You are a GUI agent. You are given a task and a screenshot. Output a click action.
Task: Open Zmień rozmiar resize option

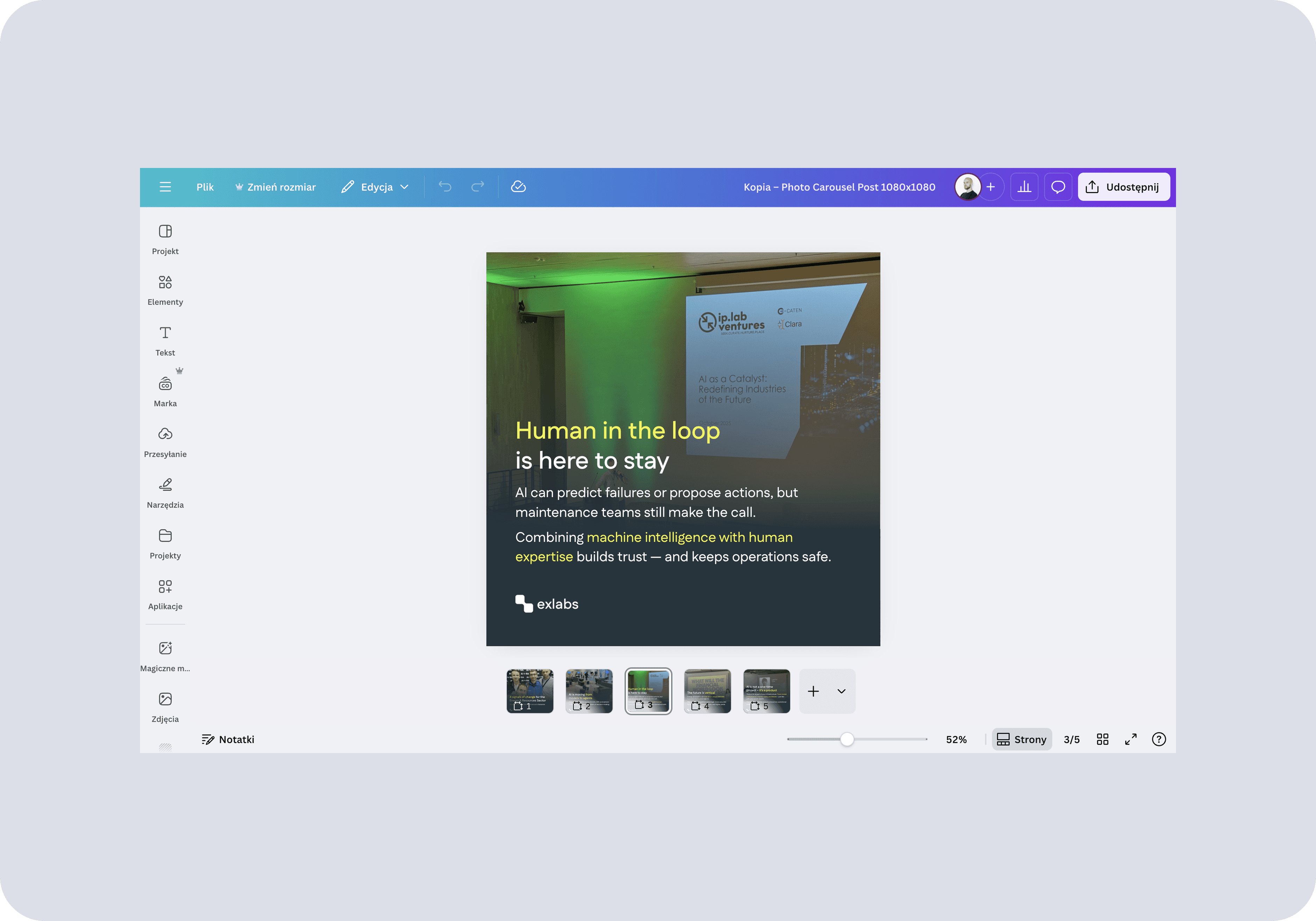point(275,187)
